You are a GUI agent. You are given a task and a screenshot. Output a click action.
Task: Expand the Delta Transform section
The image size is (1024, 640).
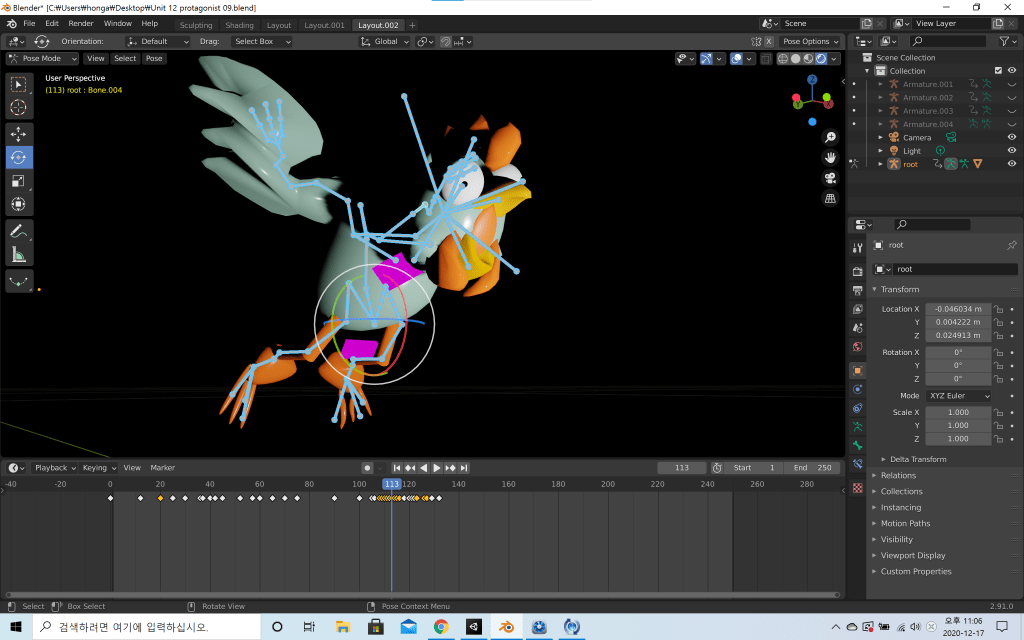coord(917,459)
